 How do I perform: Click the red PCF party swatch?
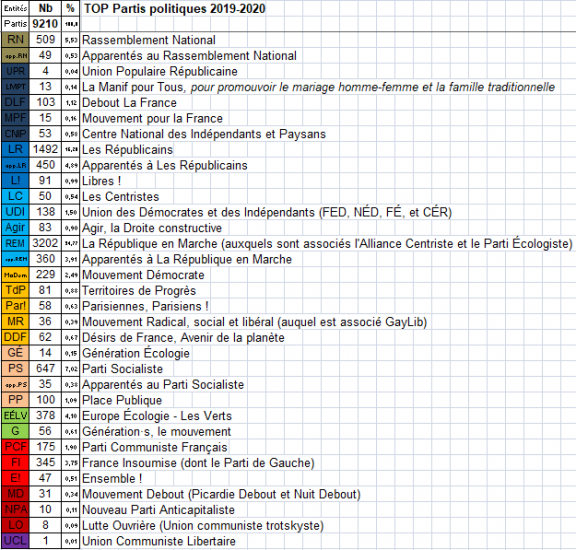(15, 447)
